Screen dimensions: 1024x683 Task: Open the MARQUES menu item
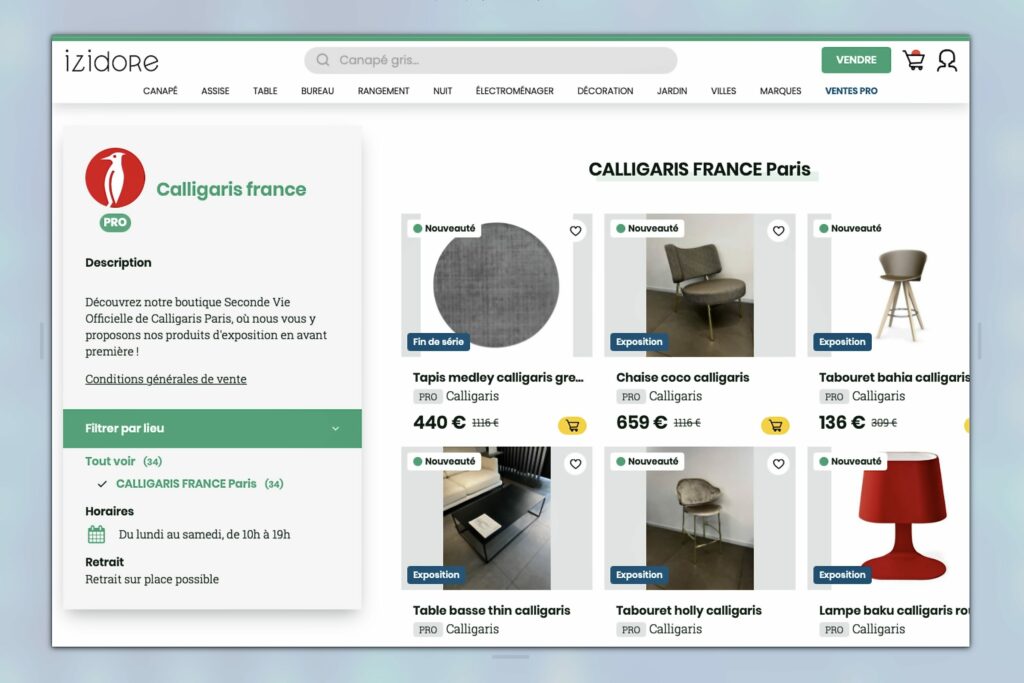(780, 91)
